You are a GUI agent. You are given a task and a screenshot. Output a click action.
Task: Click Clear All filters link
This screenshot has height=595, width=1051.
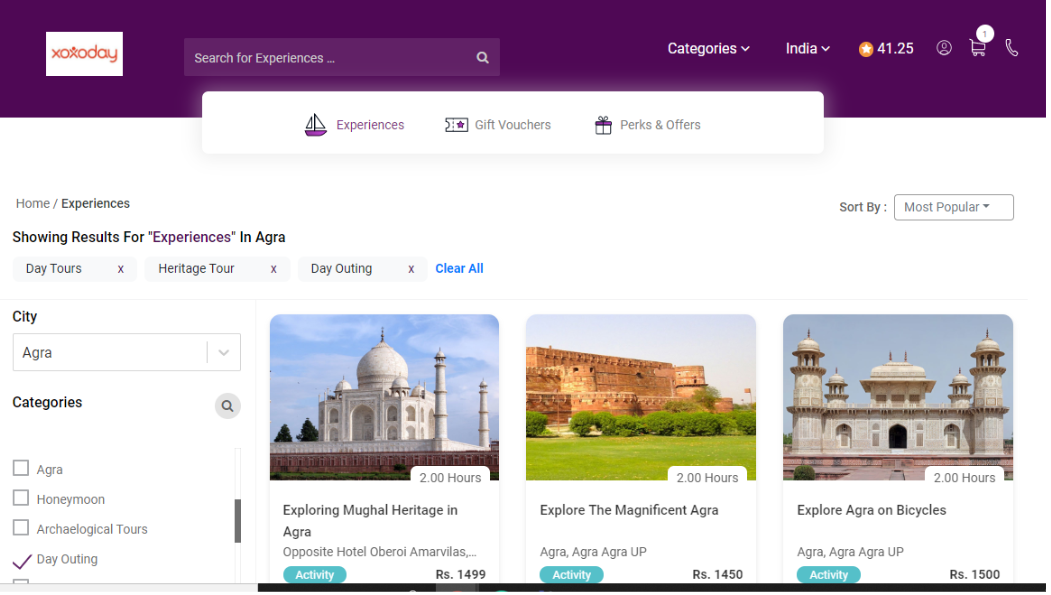tap(461, 269)
